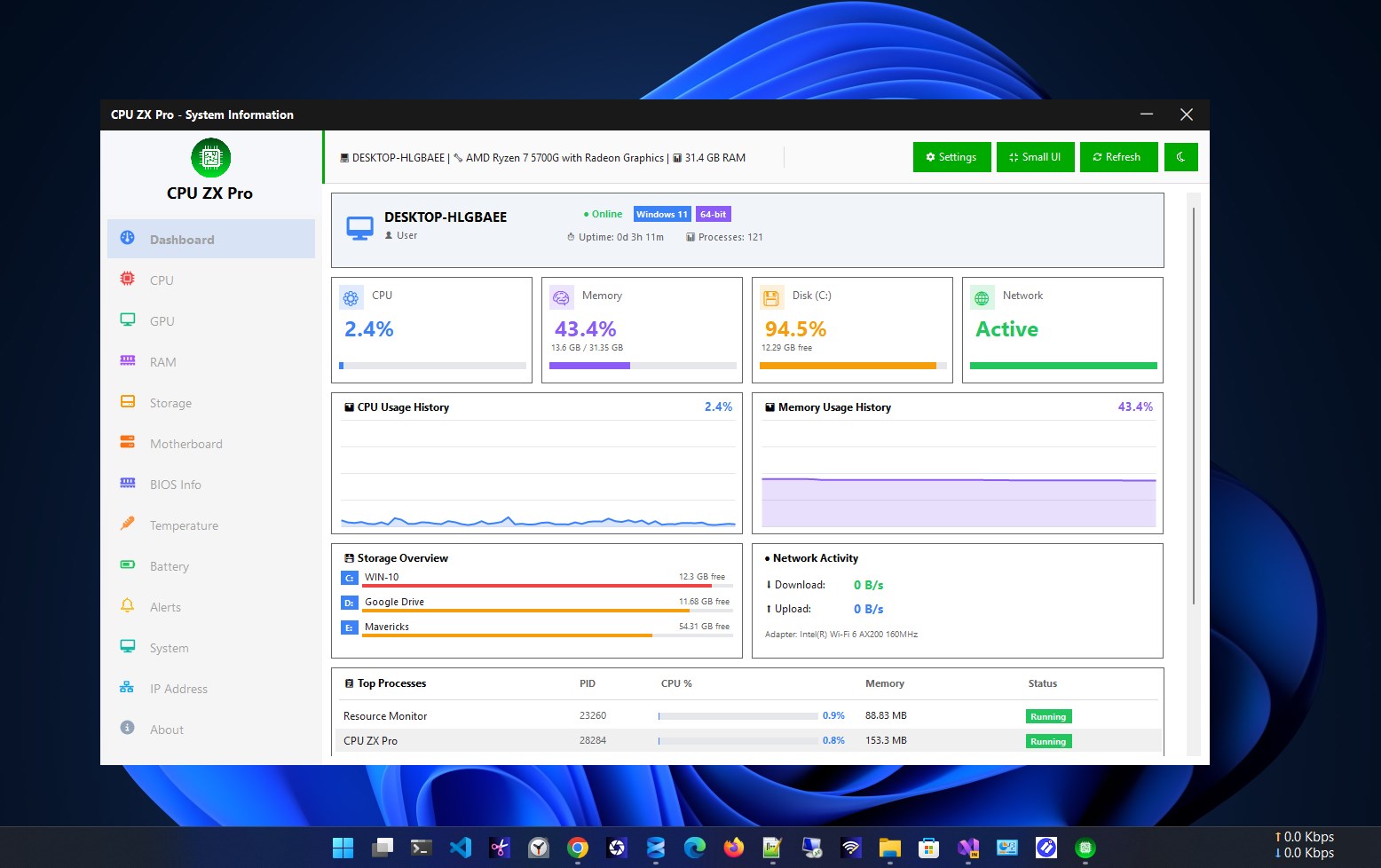Click the Network card globe icon
The height and width of the screenshot is (868, 1381).
[982, 298]
